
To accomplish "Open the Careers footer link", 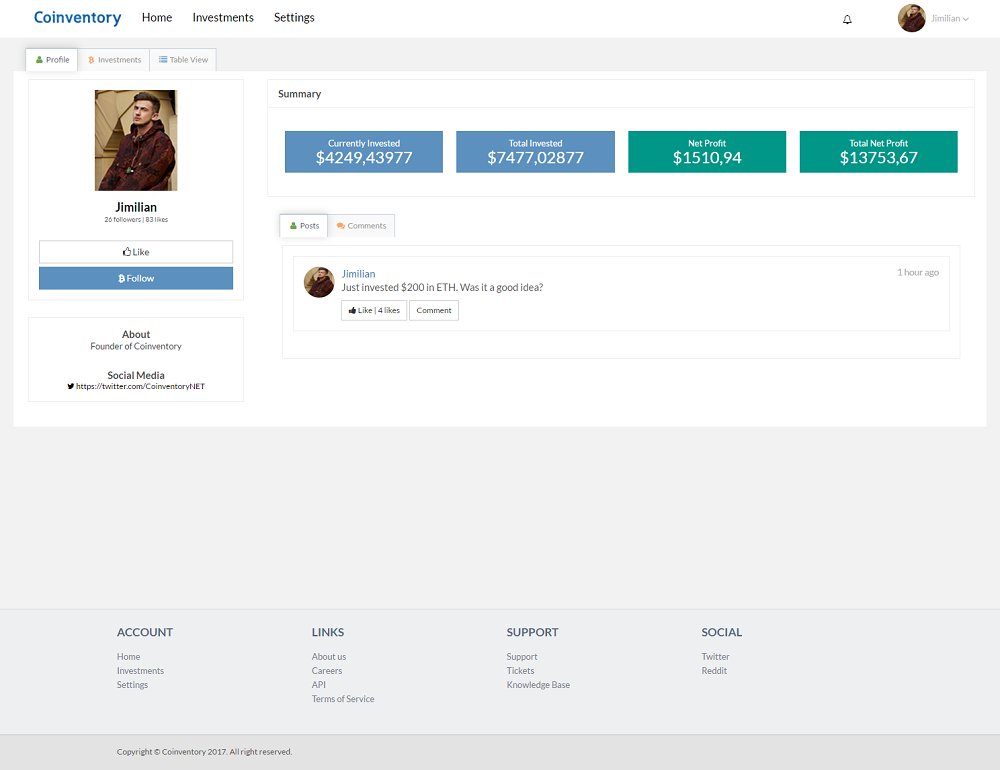I will pos(327,670).
